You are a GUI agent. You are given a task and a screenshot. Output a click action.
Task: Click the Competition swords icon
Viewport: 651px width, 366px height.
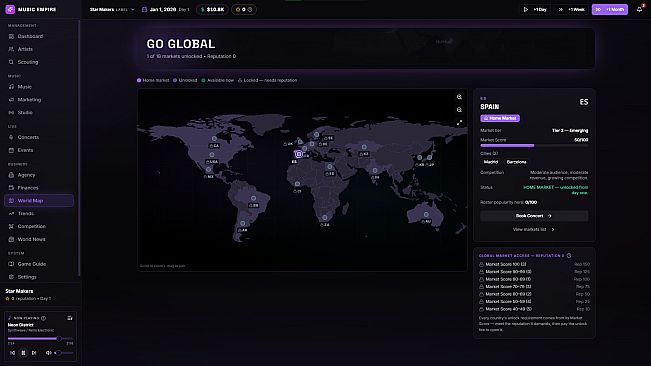tap(11, 226)
